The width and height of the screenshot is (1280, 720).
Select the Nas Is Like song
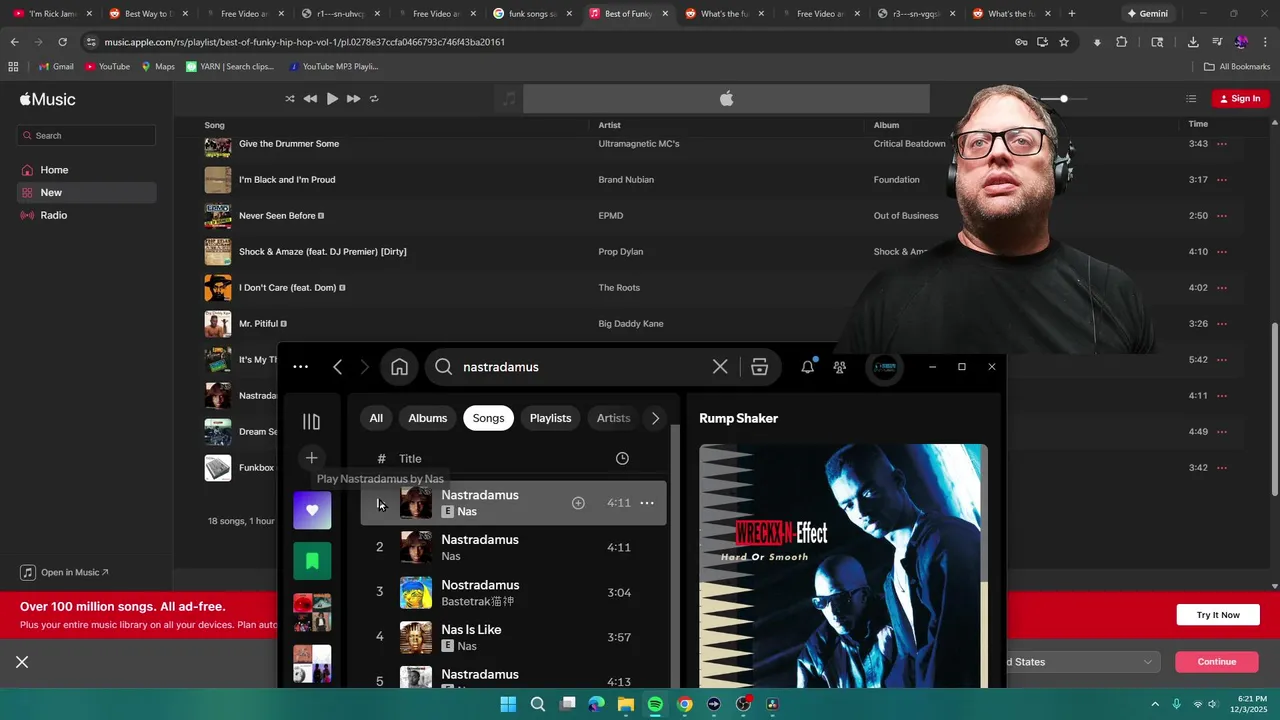[514, 638]
